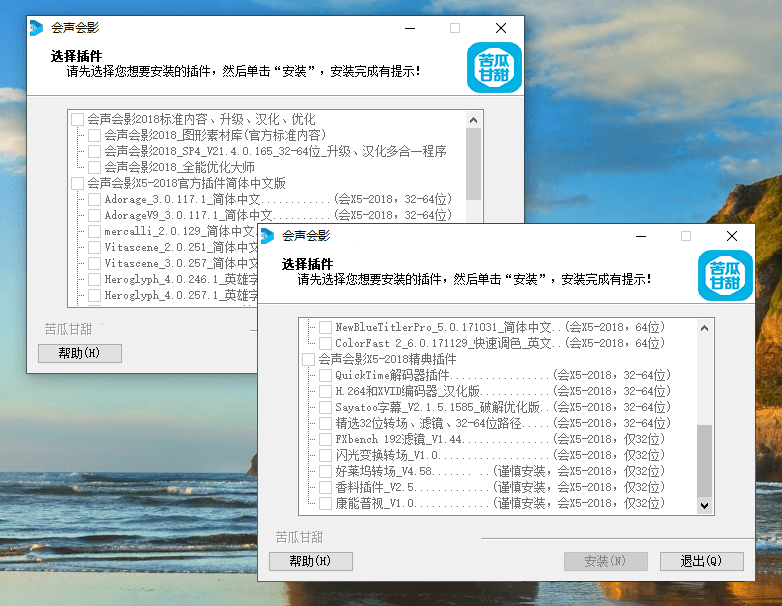Tick 会声会影X5-2018官方插件简体中文版 group checkbox
782x606 pixels.
pos(77,184)
